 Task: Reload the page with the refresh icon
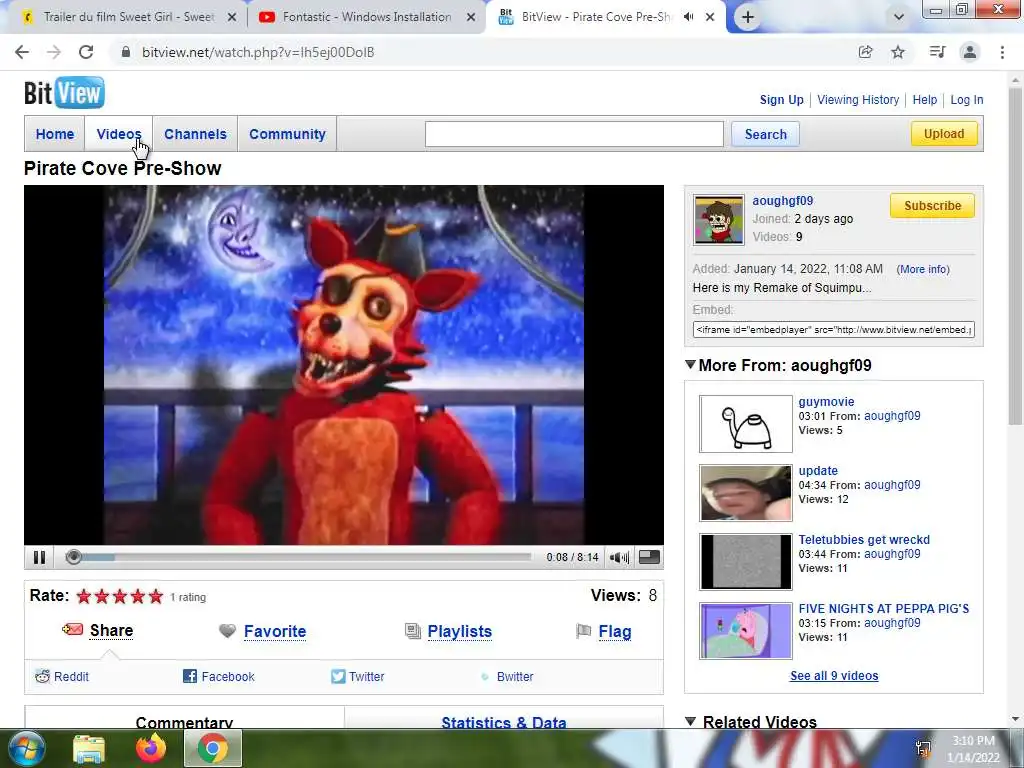[86, 52]
